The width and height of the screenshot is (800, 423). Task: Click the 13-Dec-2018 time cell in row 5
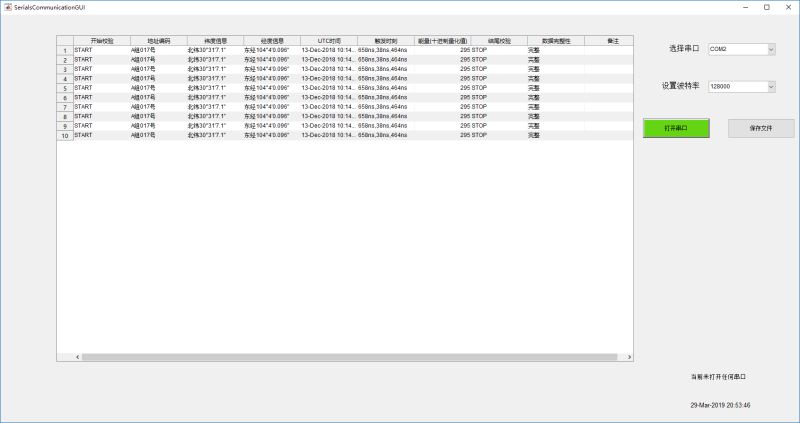329,88
